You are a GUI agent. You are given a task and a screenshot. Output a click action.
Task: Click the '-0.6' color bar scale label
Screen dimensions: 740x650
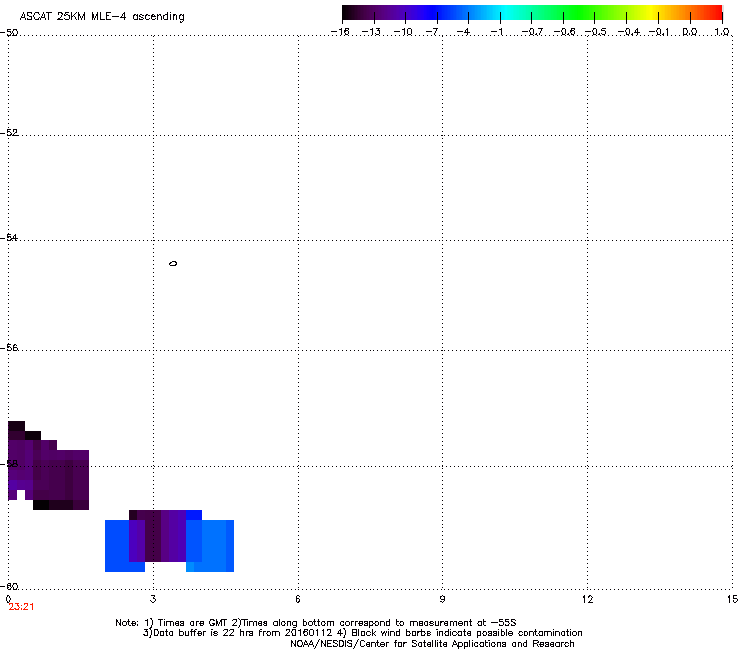point(564,32)
